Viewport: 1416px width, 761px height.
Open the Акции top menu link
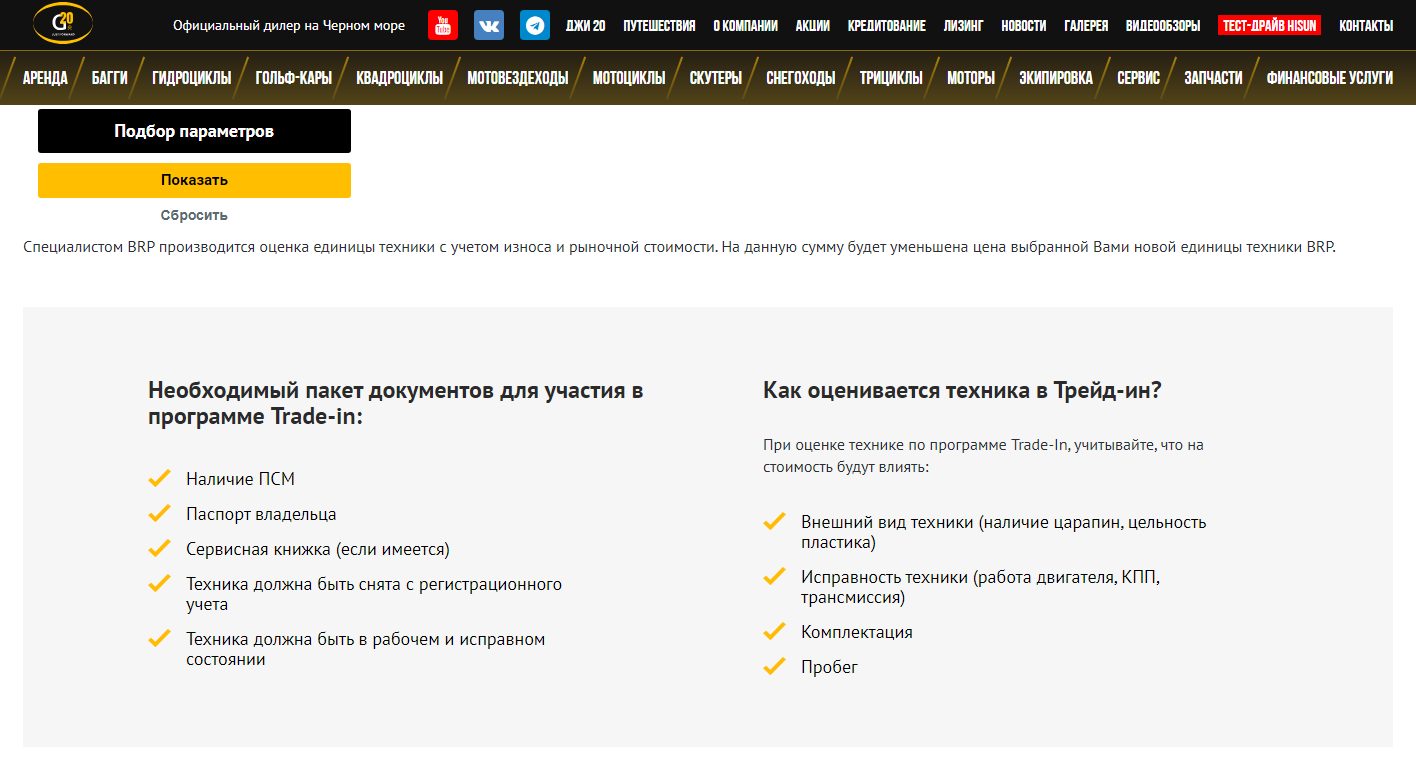[812, 26]
